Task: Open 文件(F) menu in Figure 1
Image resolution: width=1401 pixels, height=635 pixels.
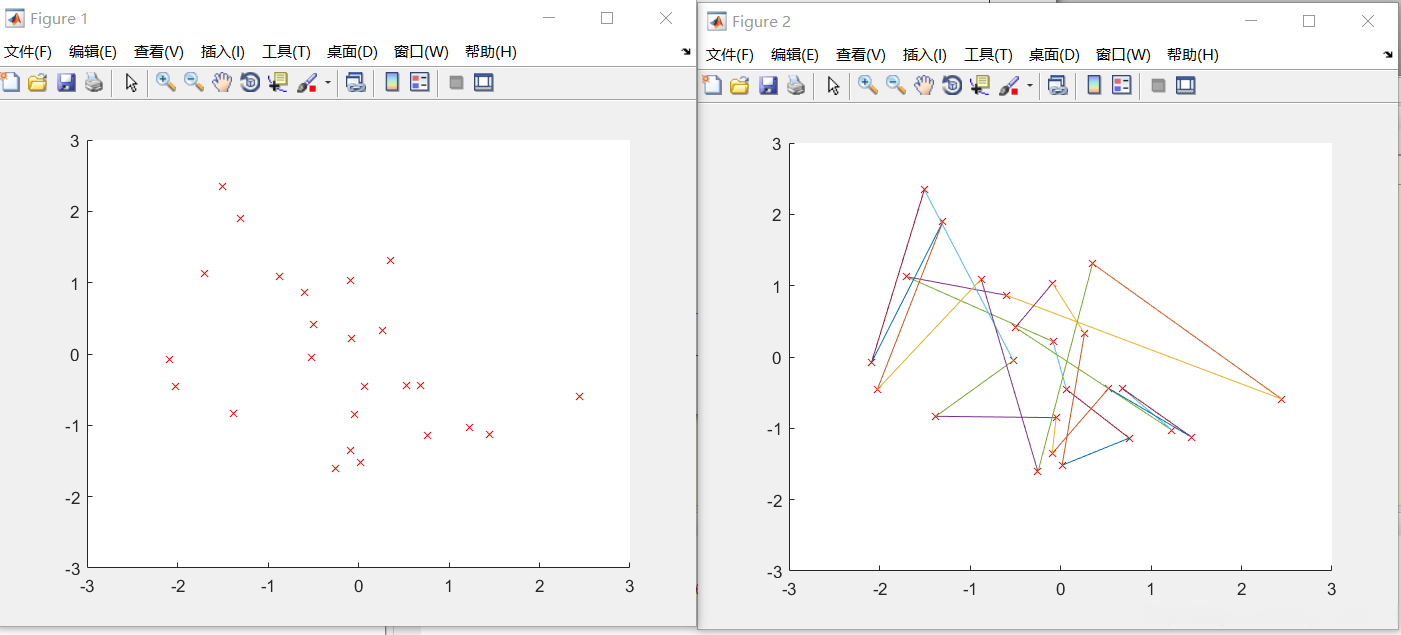Action: coord(27,52)
